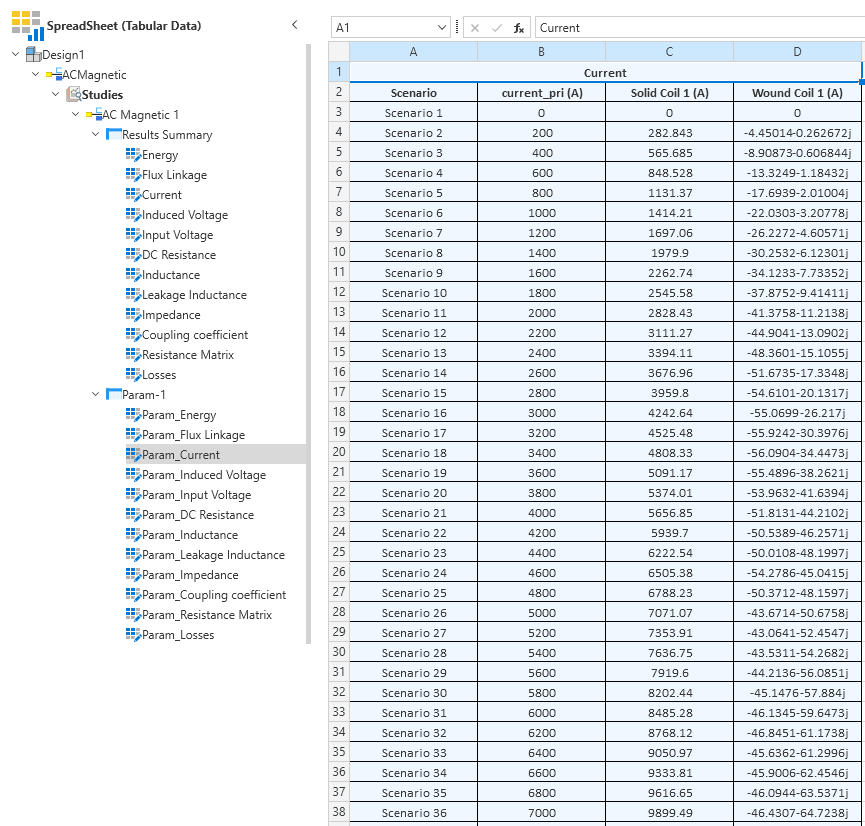Click the formula bar cancel X icon
Screen dimensions: 865x826
click(x=475, y=28)
